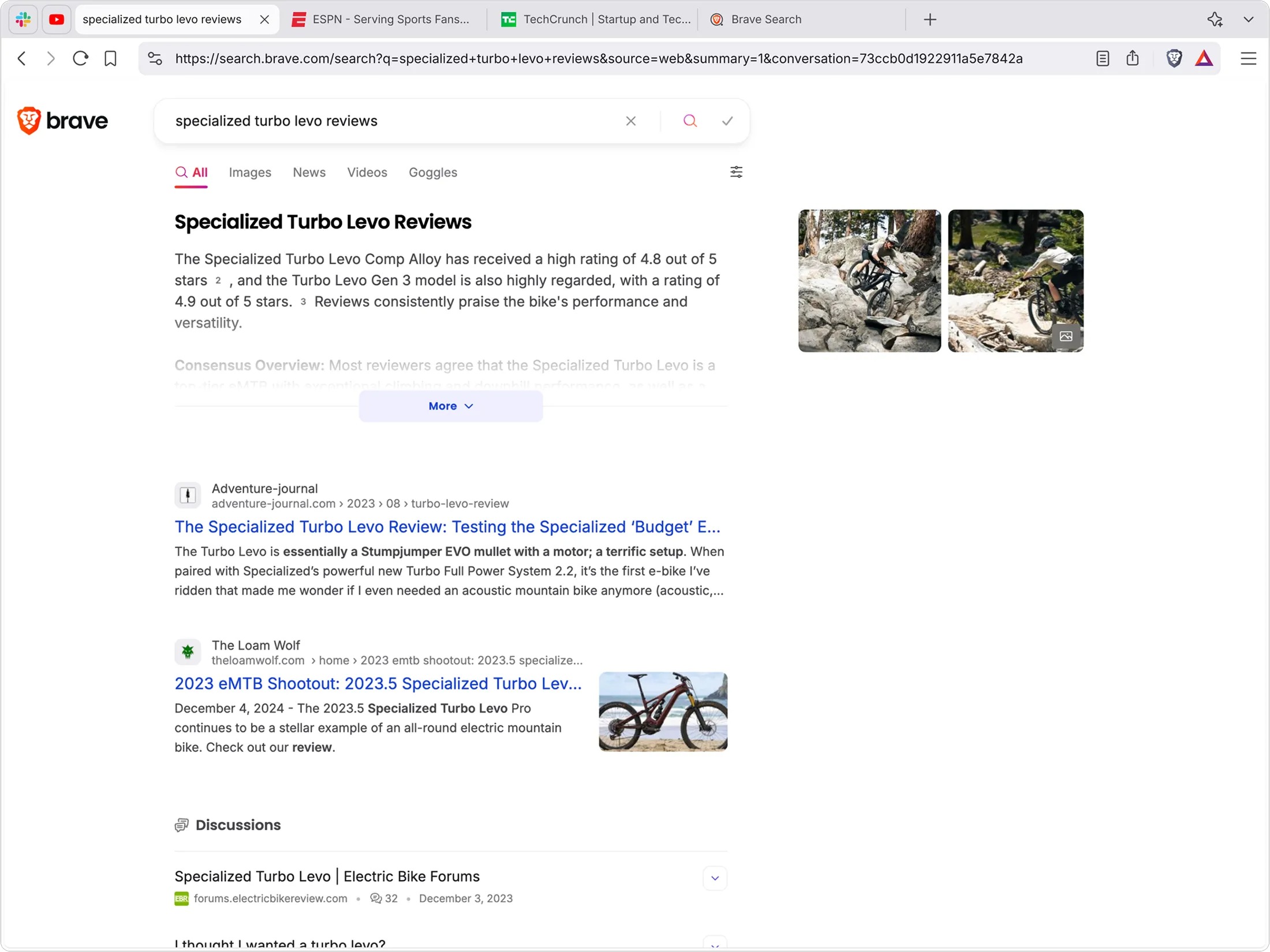Open search filter settings sliders icon
The height and width of the screenshot is (952, 1270).
tap(736, 172)
